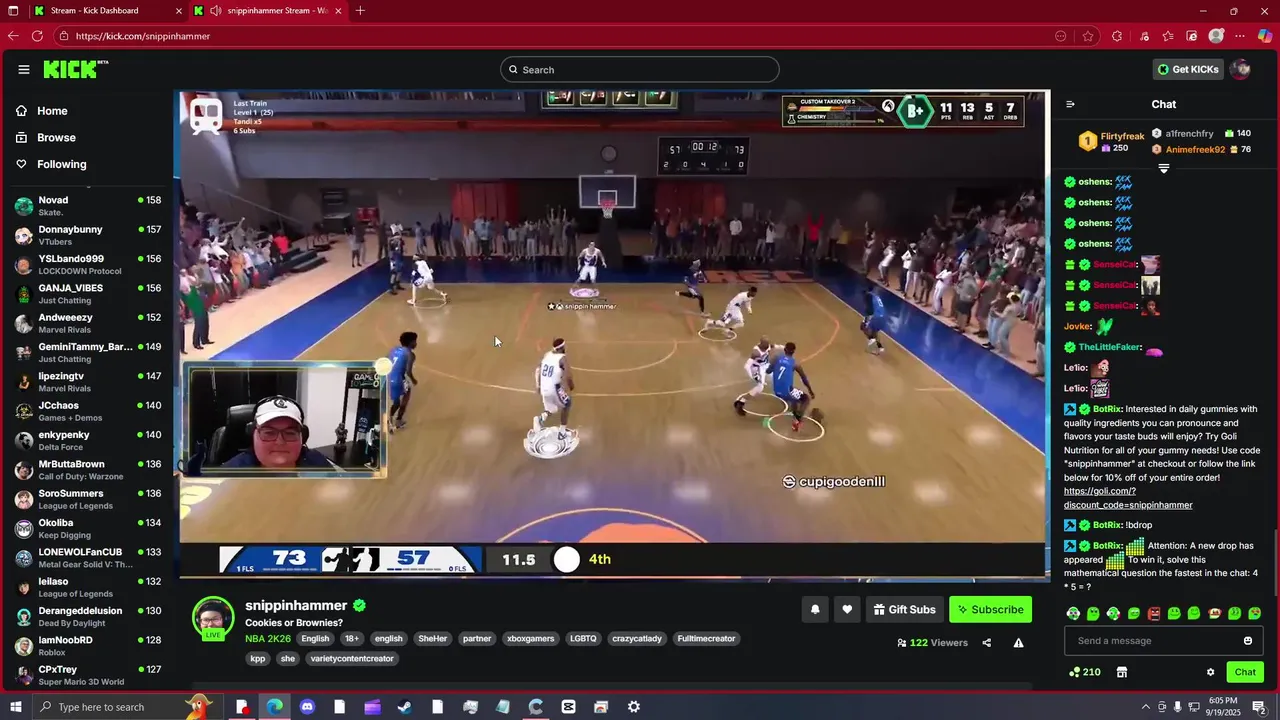The height and width of the screenshot is (720, 1280).
Task: Open the user profile avatar menu
Action: click(x=1240, y=69)
